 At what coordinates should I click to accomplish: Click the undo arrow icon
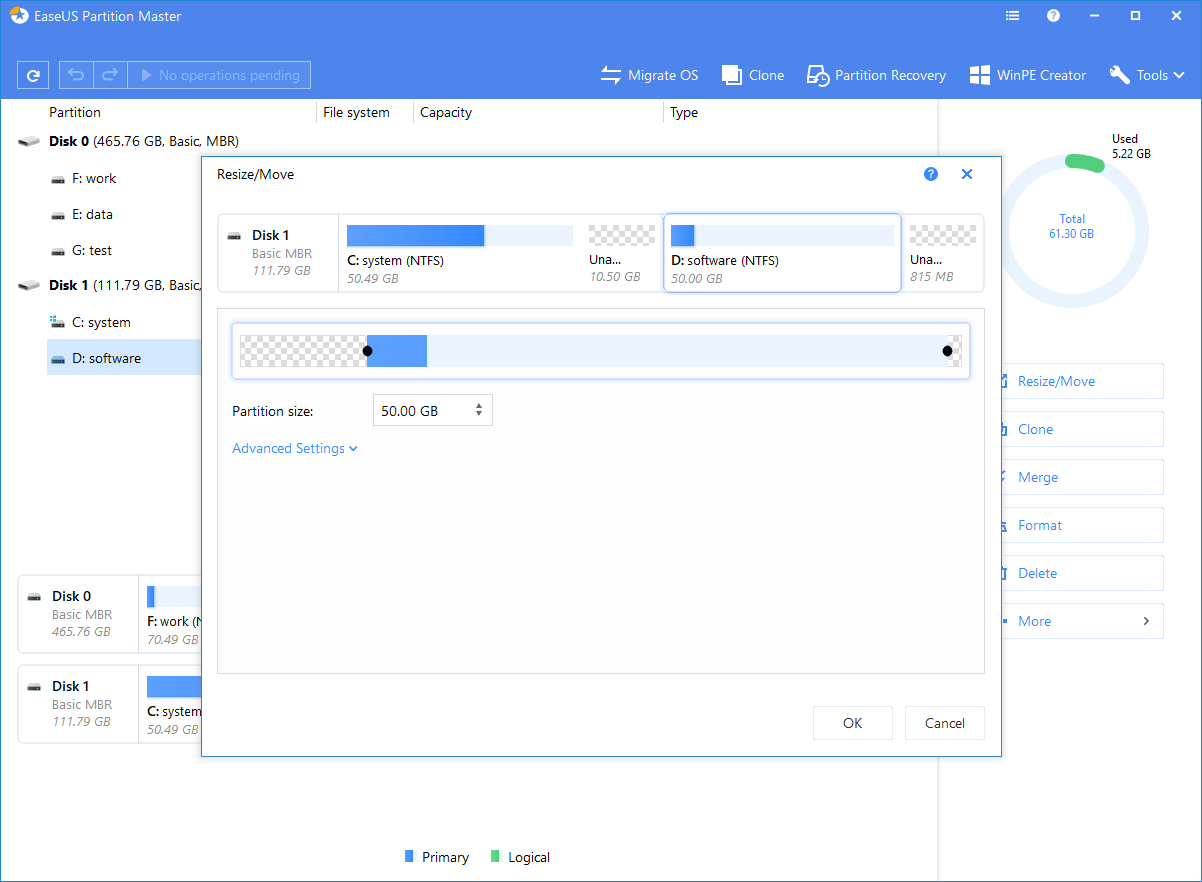coord(76,75)
